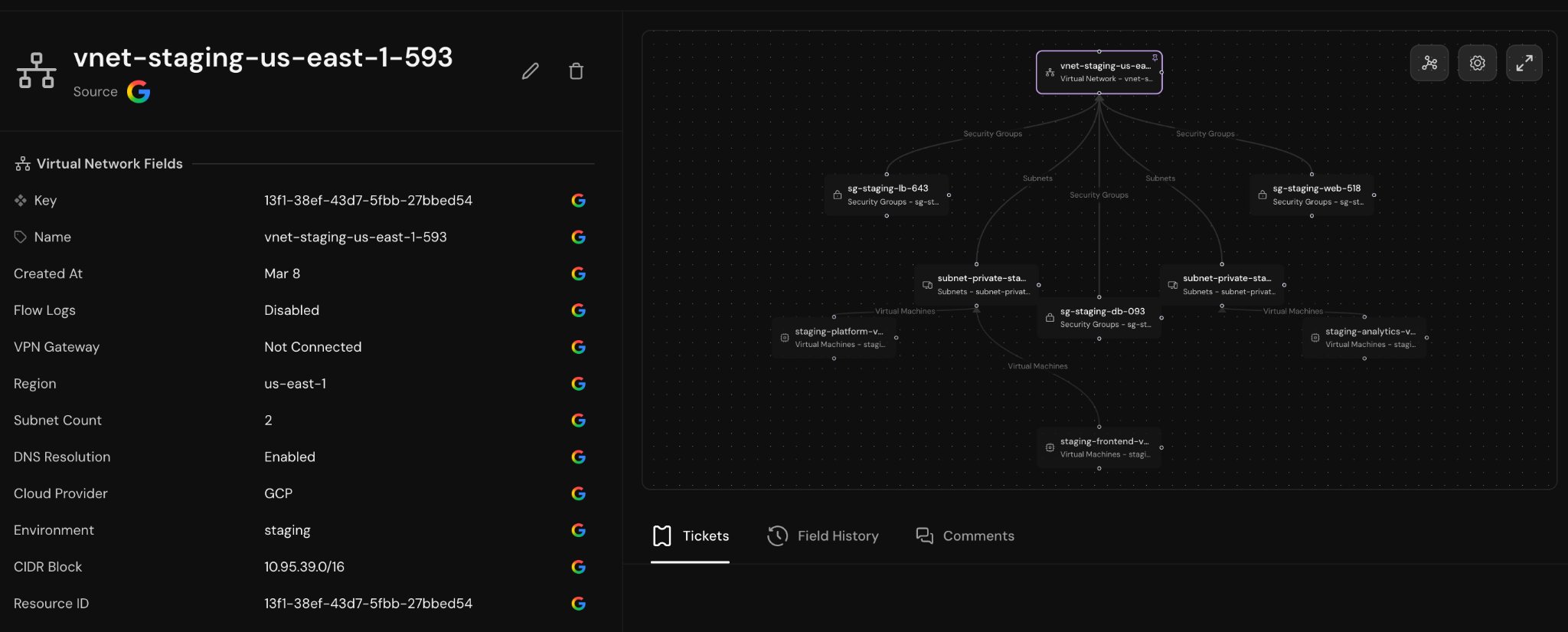The width and height of the screenshot is (1568, 632).
Task: Click the Created At value Mar 8
Action: point(283,273)
